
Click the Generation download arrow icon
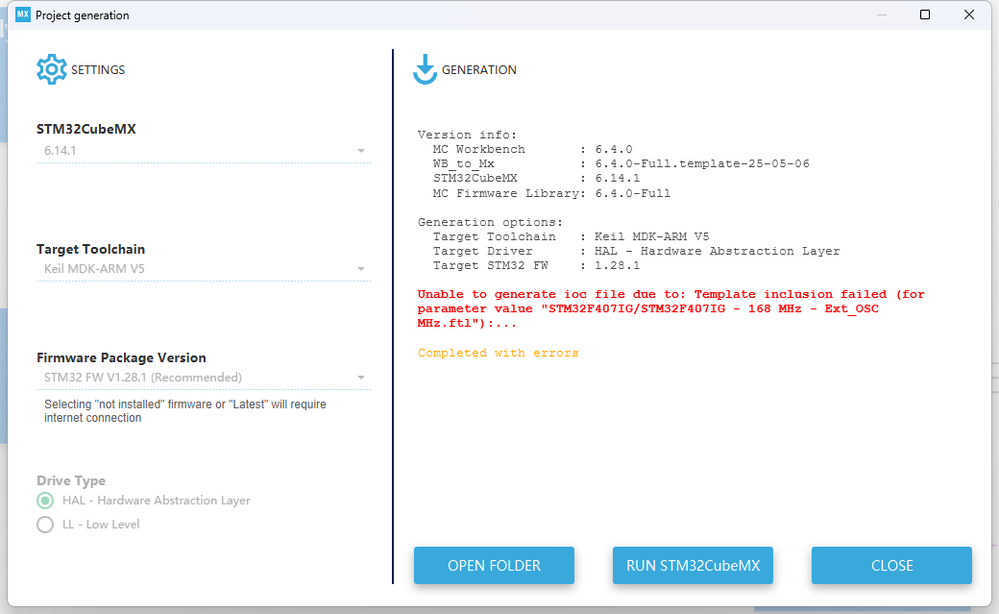[425, 69]
